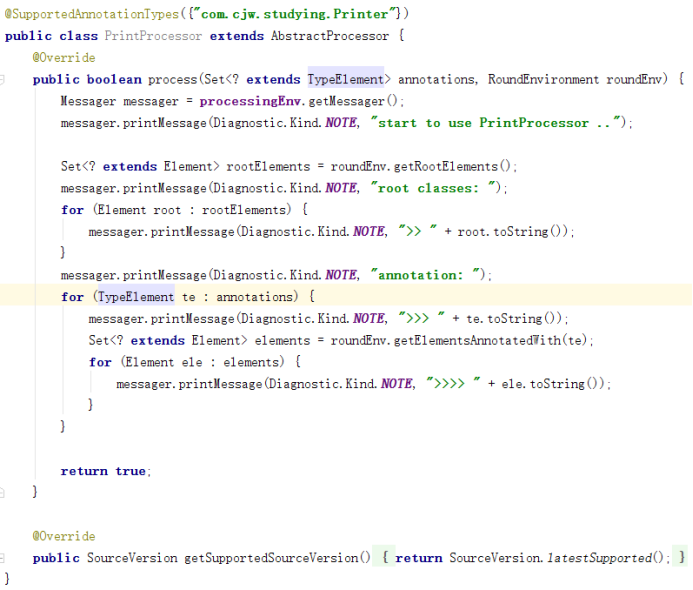This screenshot has height=590, width=693.
Task: Expand the folded opening brace after getSupportedSourceVersion()
Action: 385,558
